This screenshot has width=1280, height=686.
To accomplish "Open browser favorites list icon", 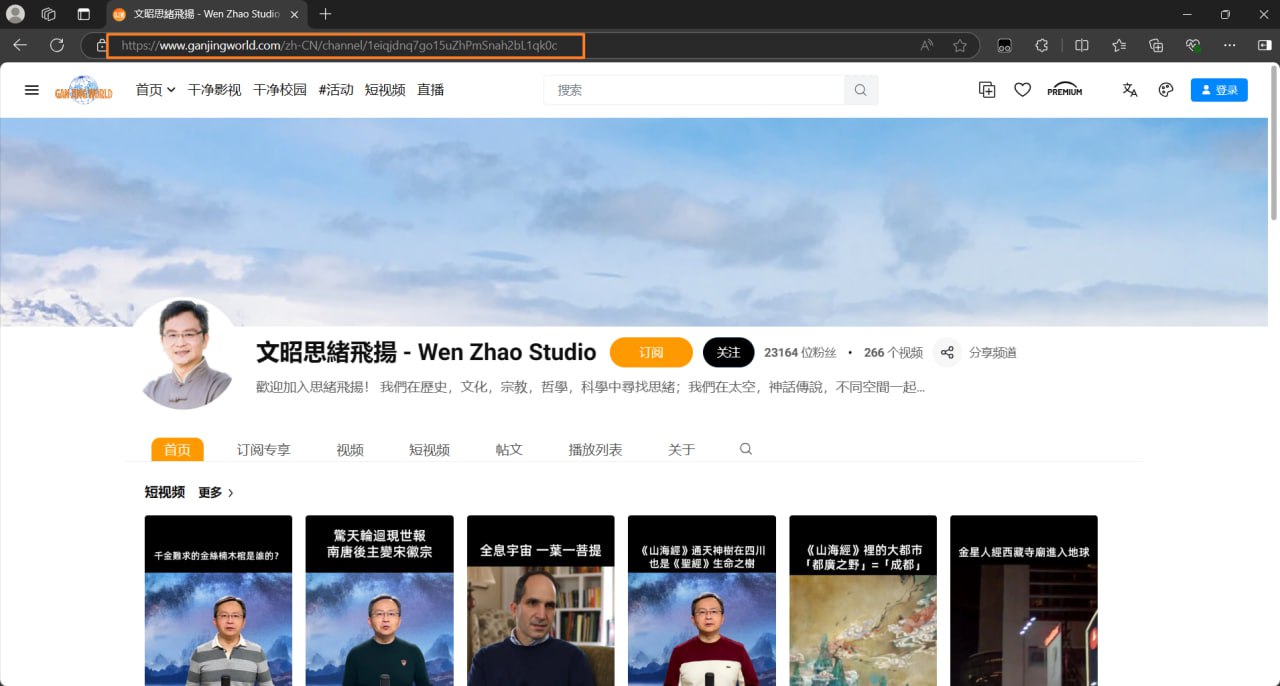I will (x=1119, y=45).
